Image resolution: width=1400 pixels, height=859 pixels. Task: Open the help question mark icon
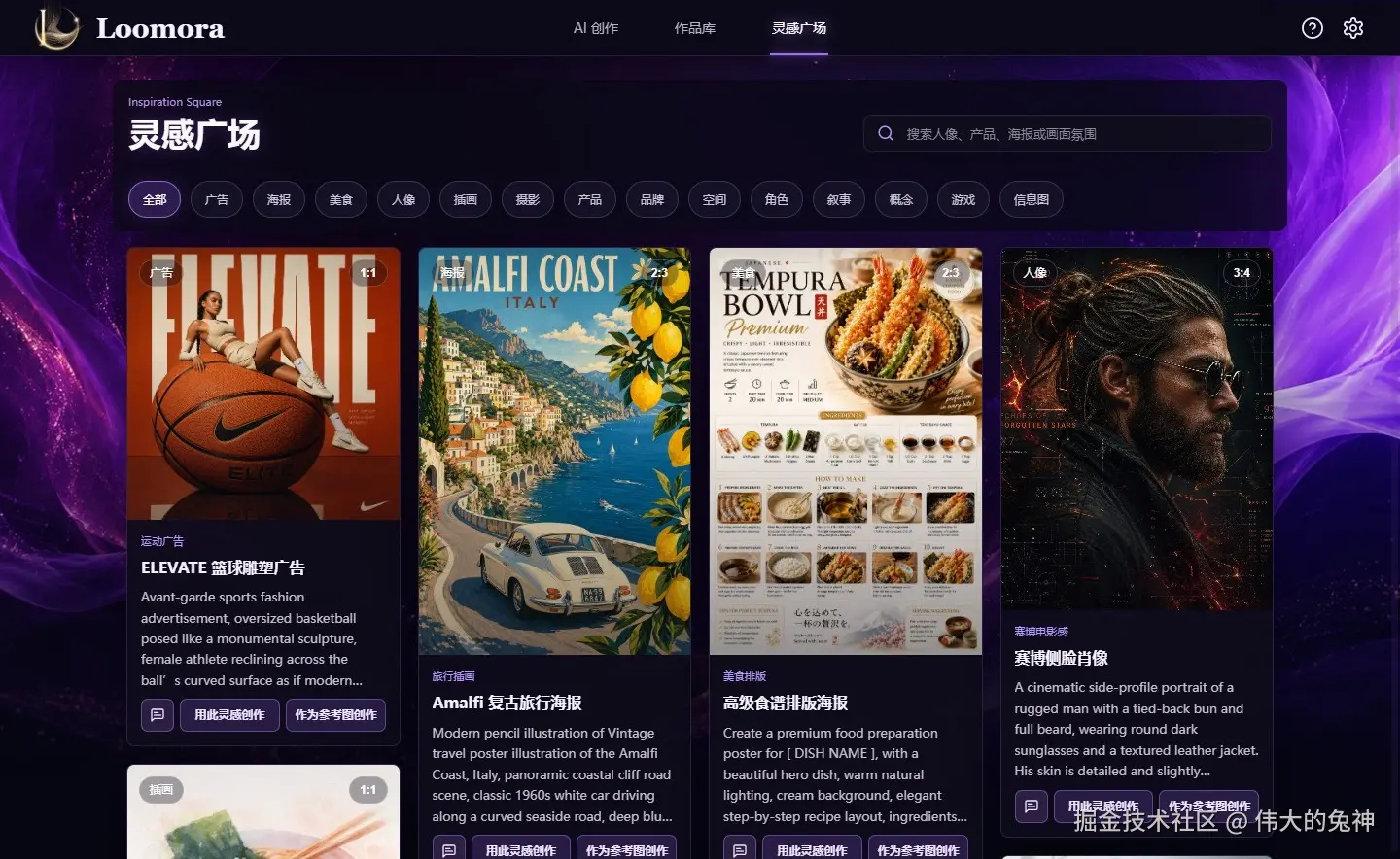click(1312, 28)
